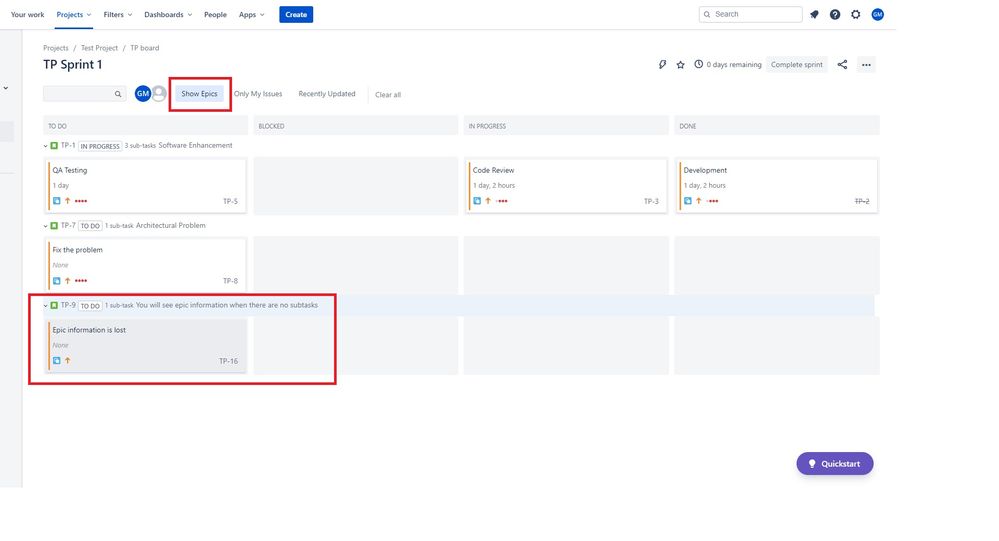The image size is (999, 541).
Task: Click the TP-16 key on the card
Action: click(x=228, y=361)
